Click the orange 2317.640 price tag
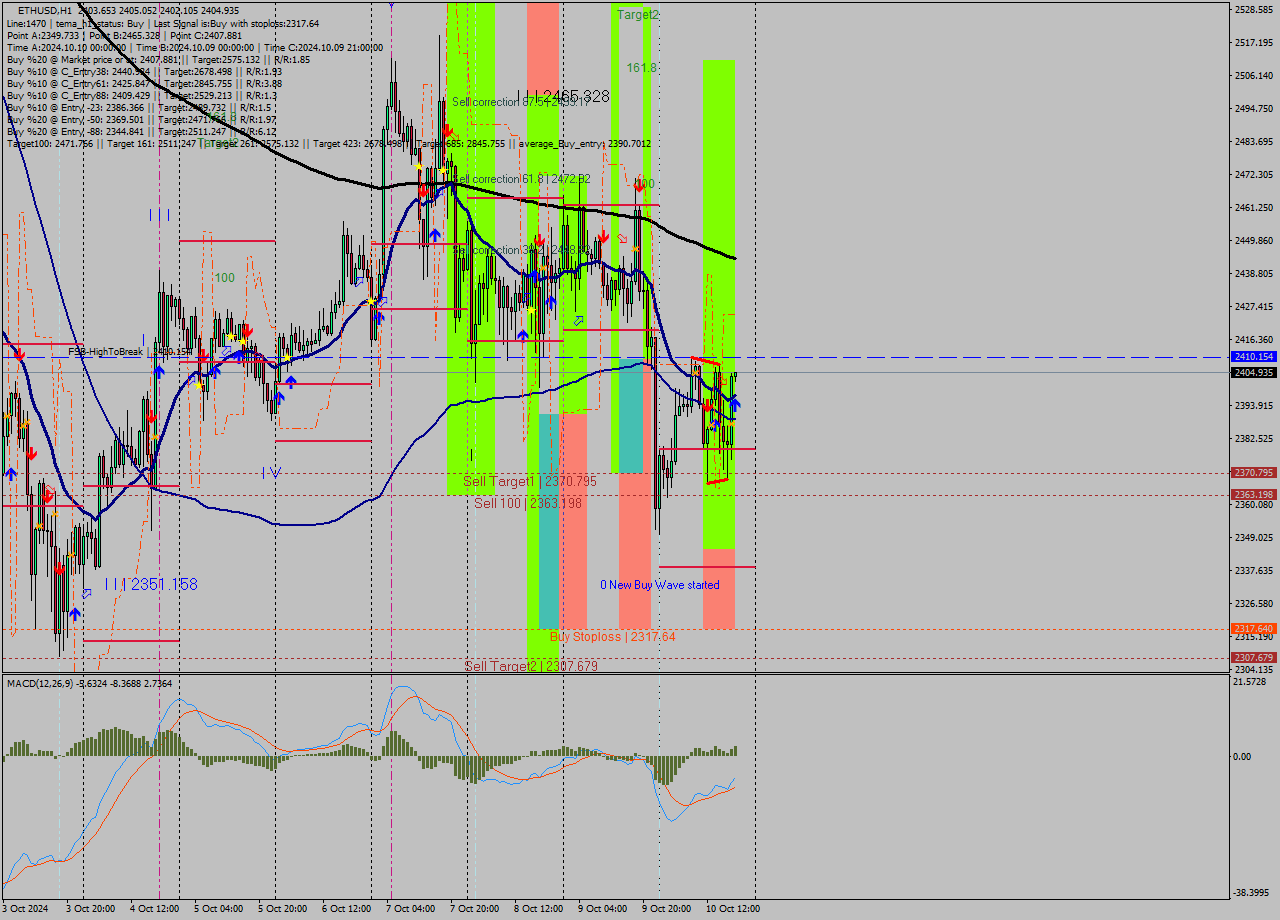Image resolution: width=1280 pixels, height=920 pixels. (1254, 629)
